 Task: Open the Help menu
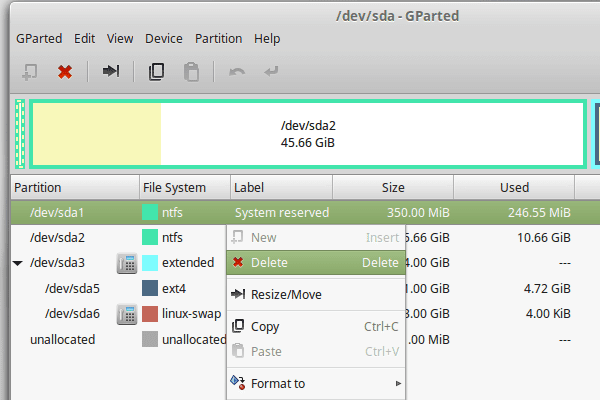[267, 39]
